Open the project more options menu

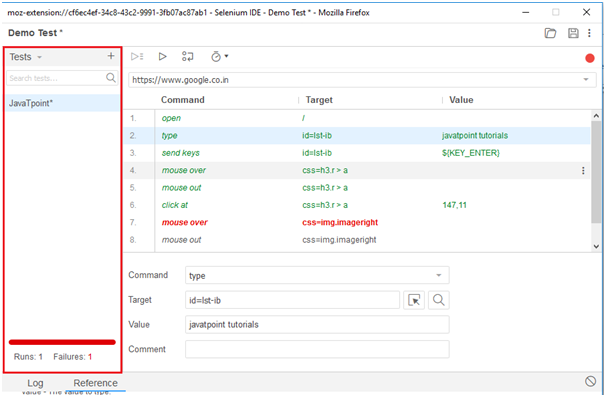pos(589,33)
